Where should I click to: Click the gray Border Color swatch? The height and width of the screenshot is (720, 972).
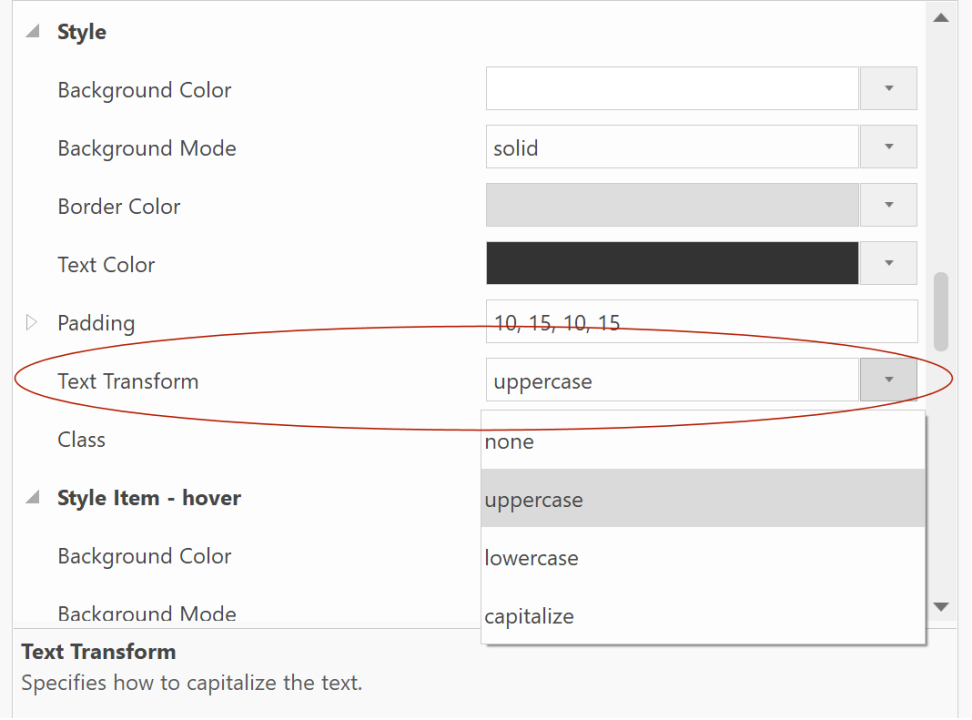pos(672,205)
